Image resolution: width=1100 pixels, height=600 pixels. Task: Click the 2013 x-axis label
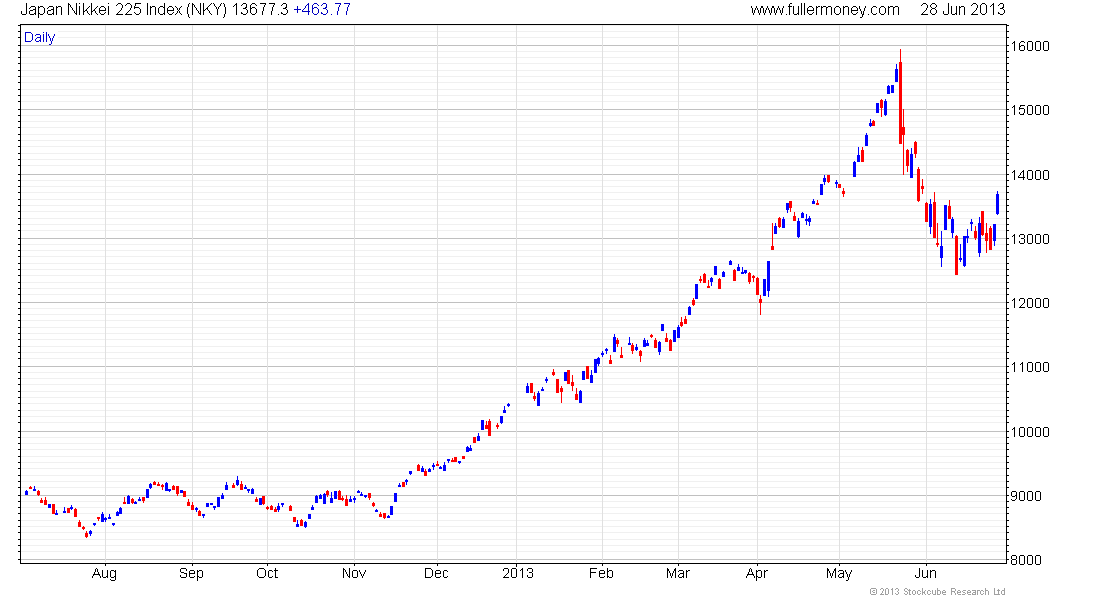[x=518, y=573]
